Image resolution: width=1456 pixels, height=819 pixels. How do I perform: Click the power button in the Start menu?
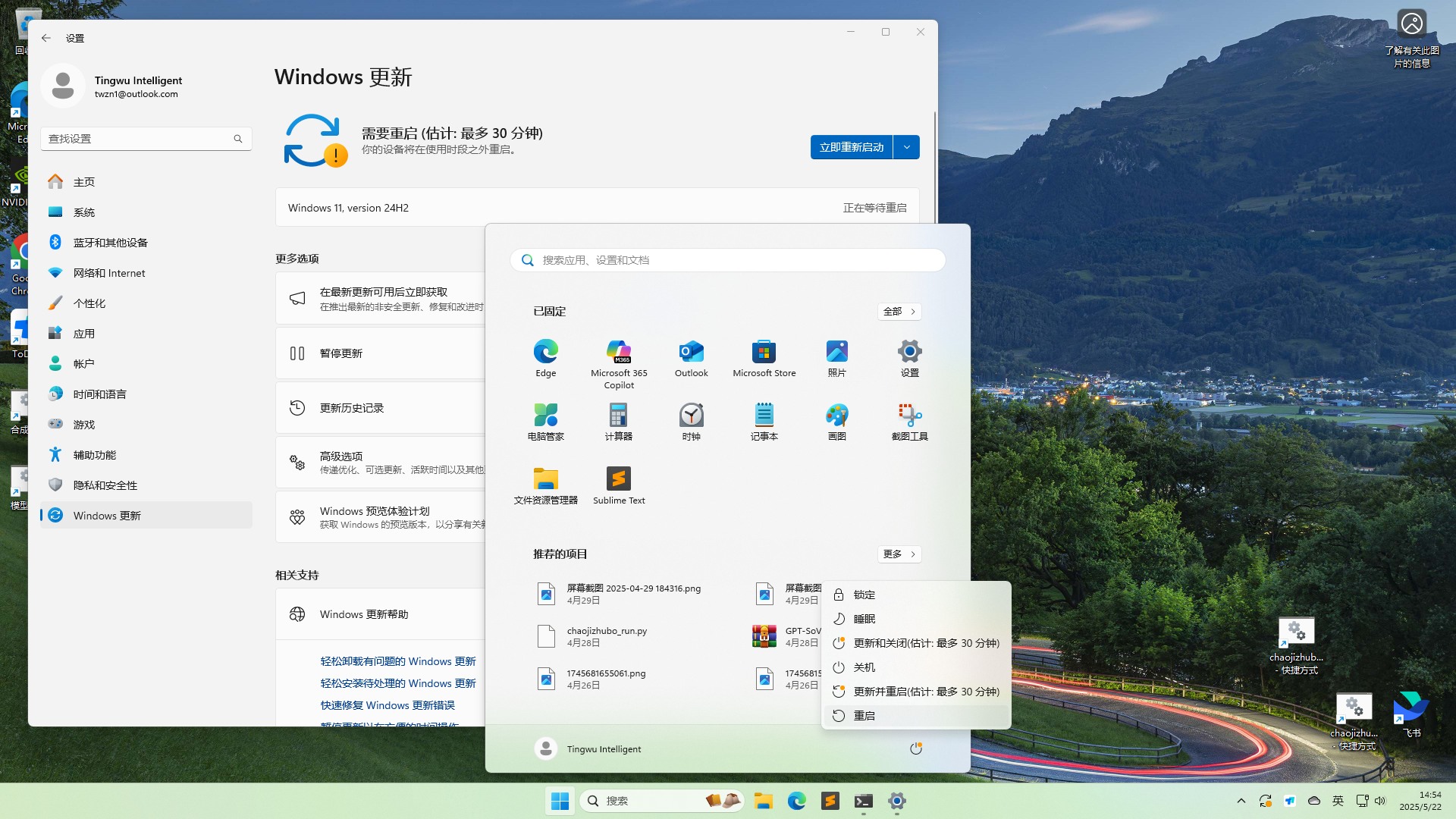[x=915, y=748]
